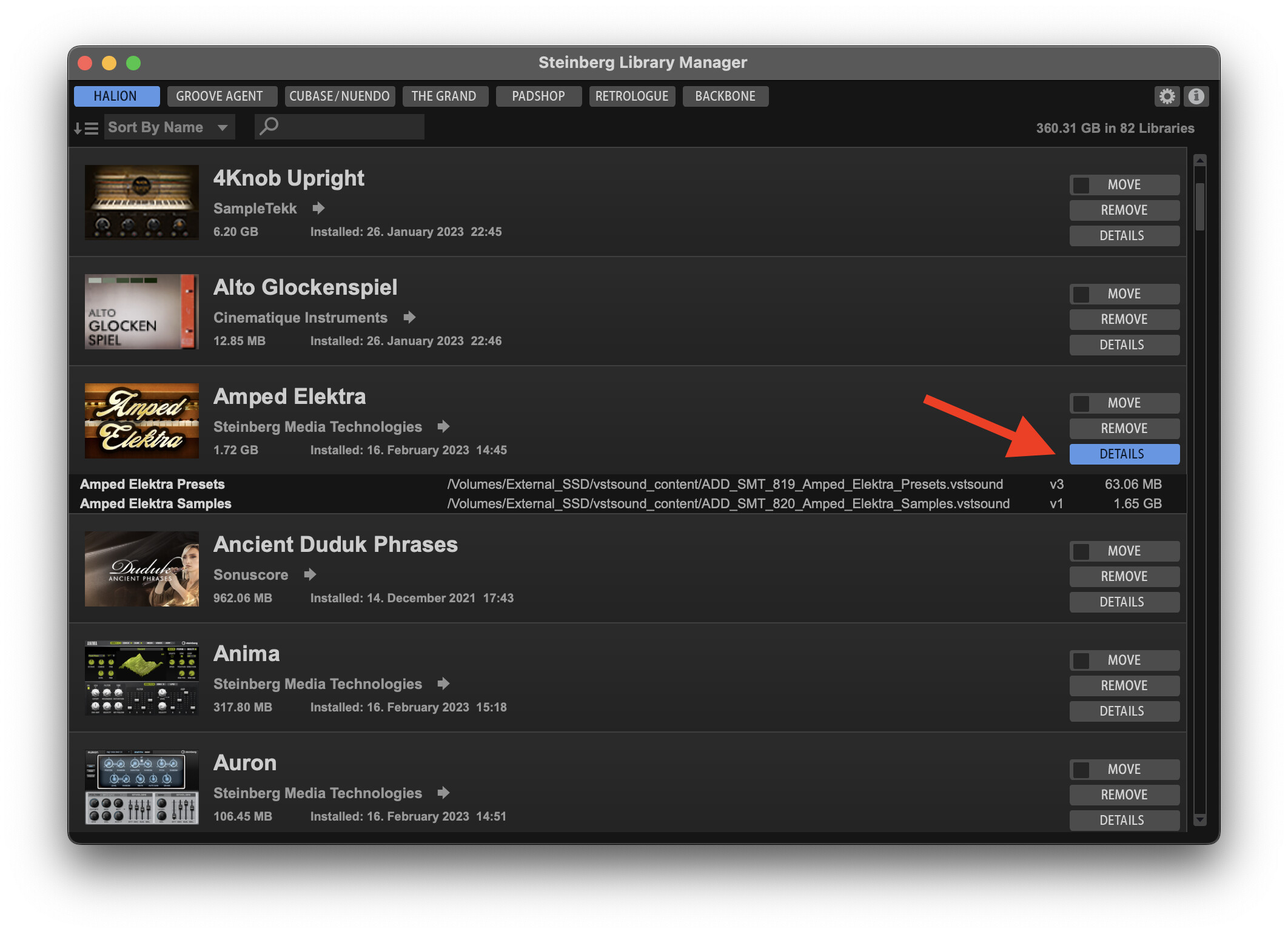Tick the MOVE checkbox for Alto Glockenspiel
The image size is (1288, 934).
click(x=1081, y=294)
